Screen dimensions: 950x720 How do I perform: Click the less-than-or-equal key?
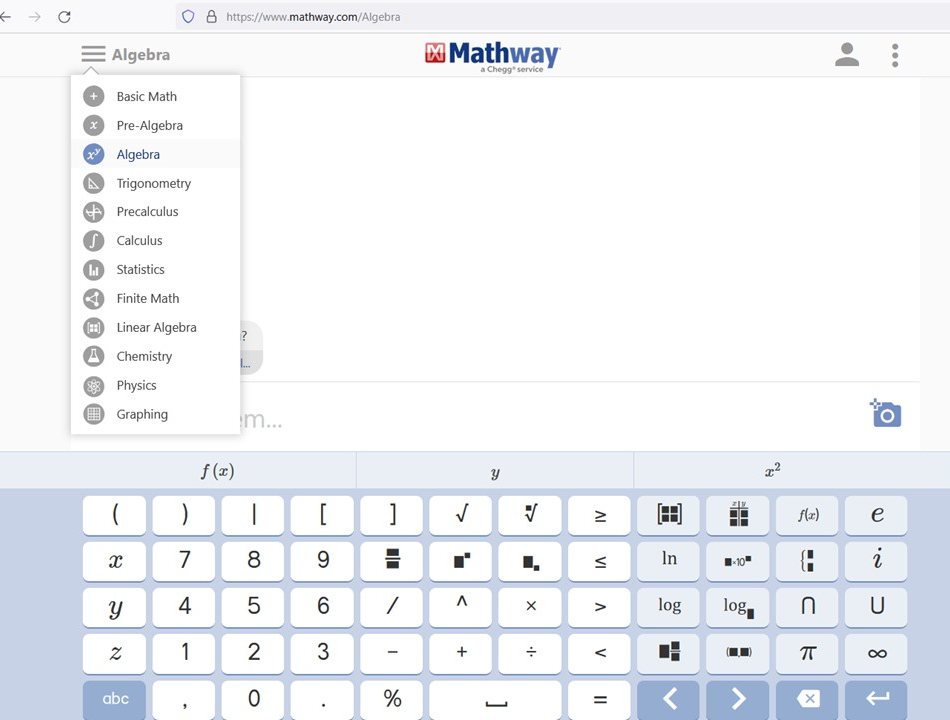tap(599, 561)
